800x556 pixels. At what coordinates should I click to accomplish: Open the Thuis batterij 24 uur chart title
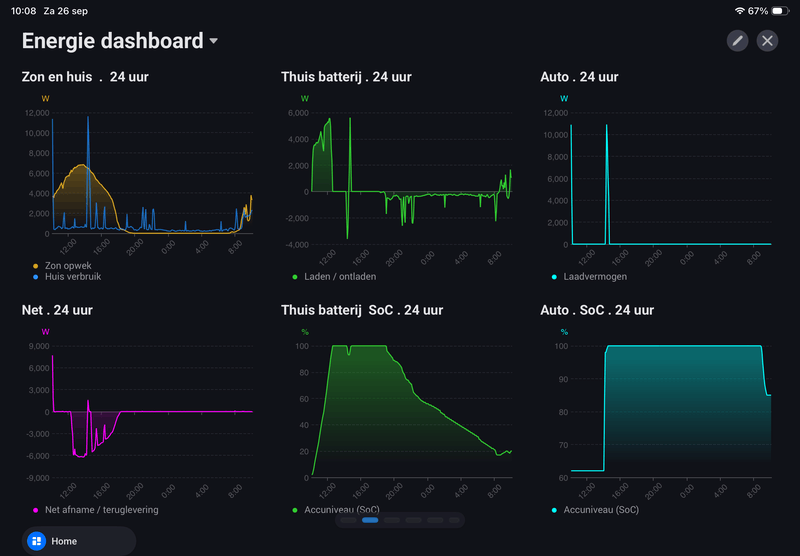(346, 77)
